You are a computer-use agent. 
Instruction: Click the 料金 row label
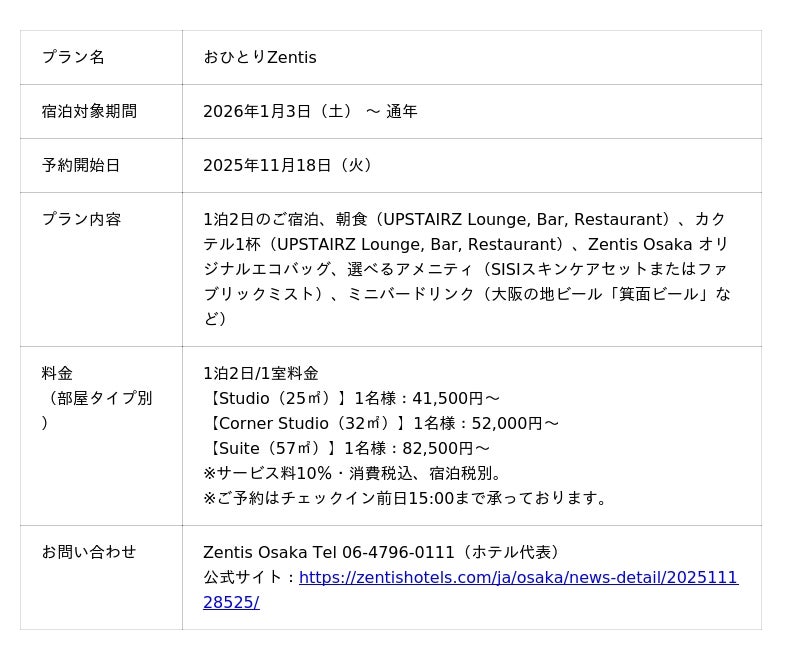click(57, 374)
